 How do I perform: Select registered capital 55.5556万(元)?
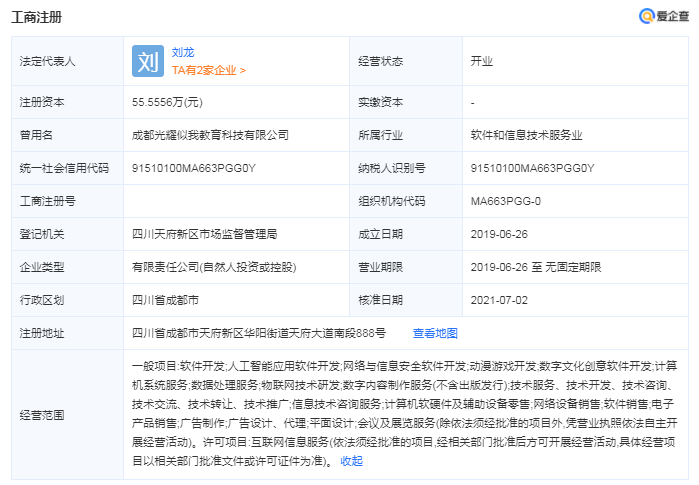click(x=167, y=102)
